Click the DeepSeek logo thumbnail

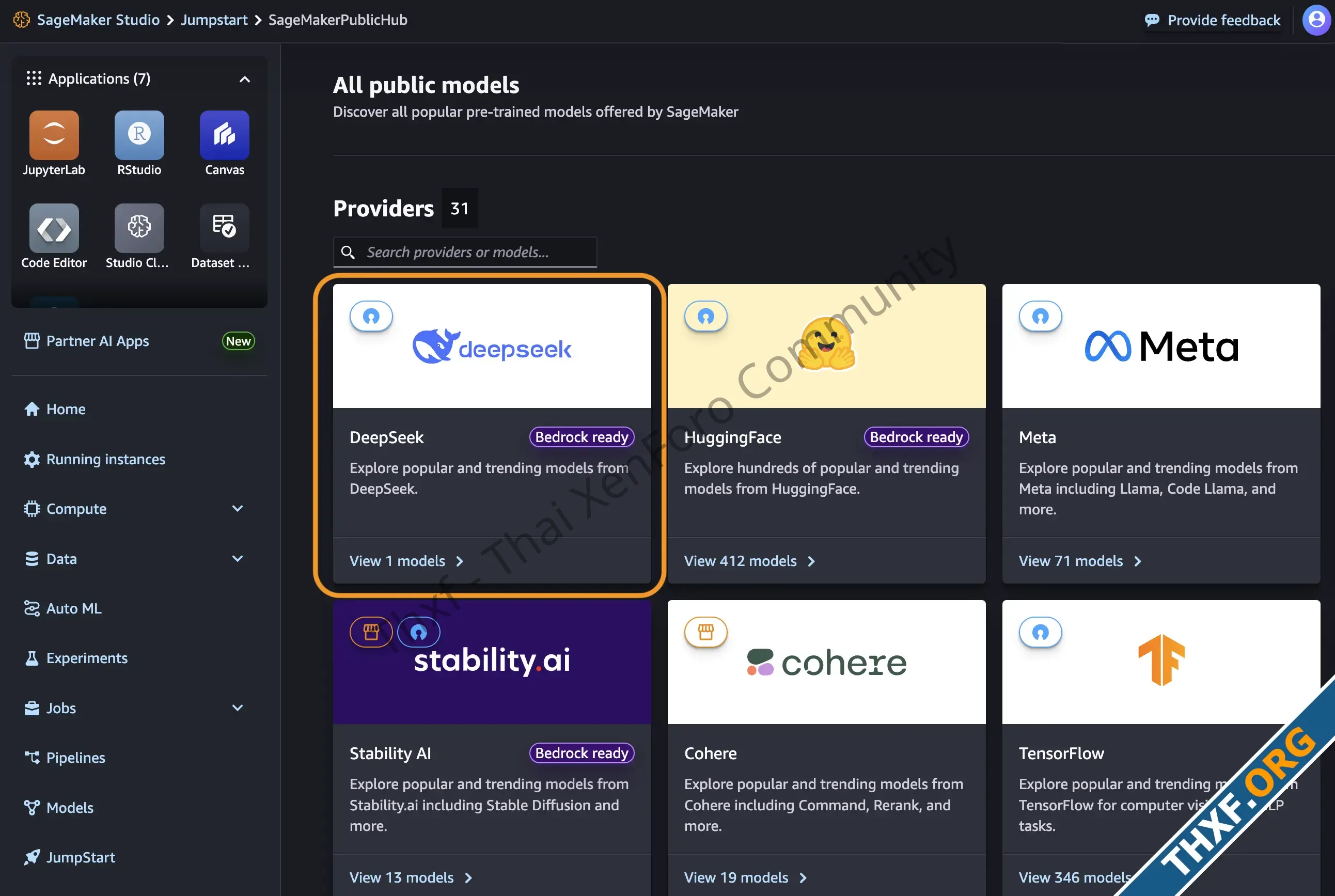[x=492, y=347]
